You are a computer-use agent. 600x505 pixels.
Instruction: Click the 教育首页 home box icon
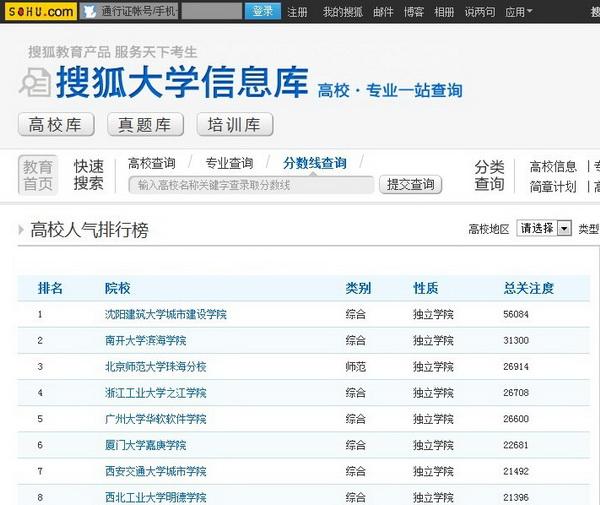38,175
